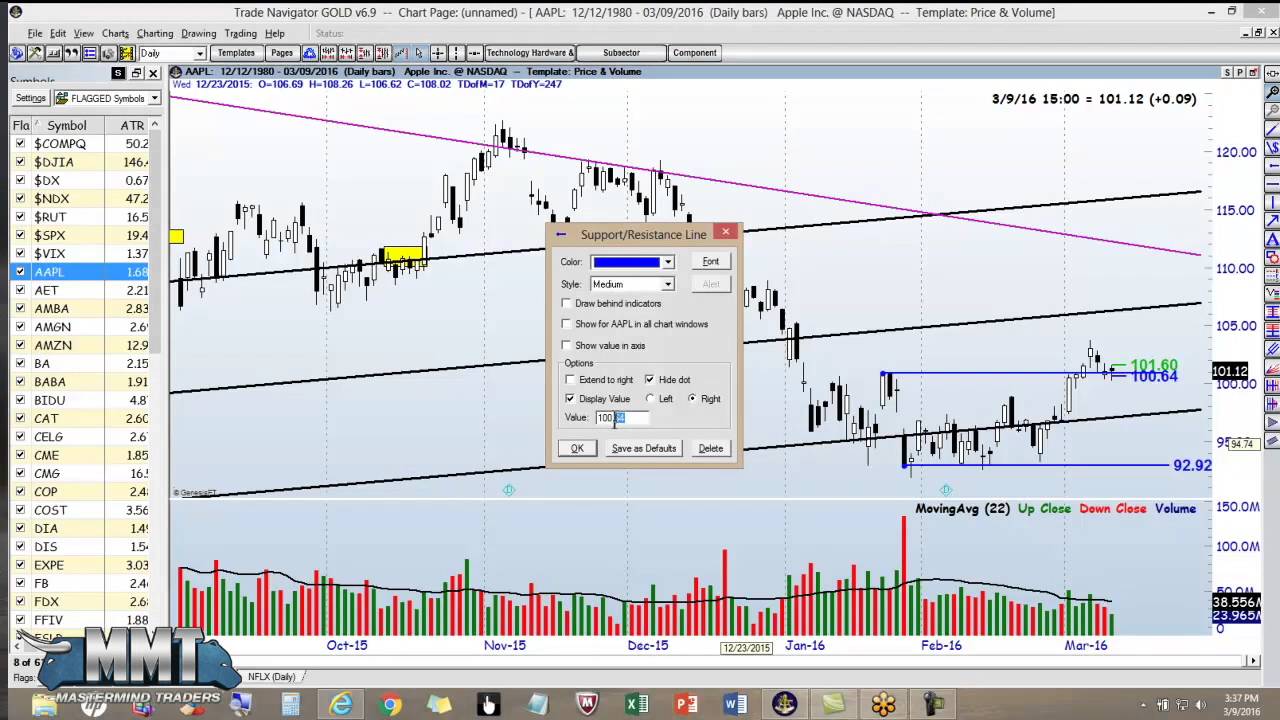Click the vertical dashed line toolbar icon
Image resolution: width=1280 pixels, height=720 pixels.
click(x=455, y=52)
